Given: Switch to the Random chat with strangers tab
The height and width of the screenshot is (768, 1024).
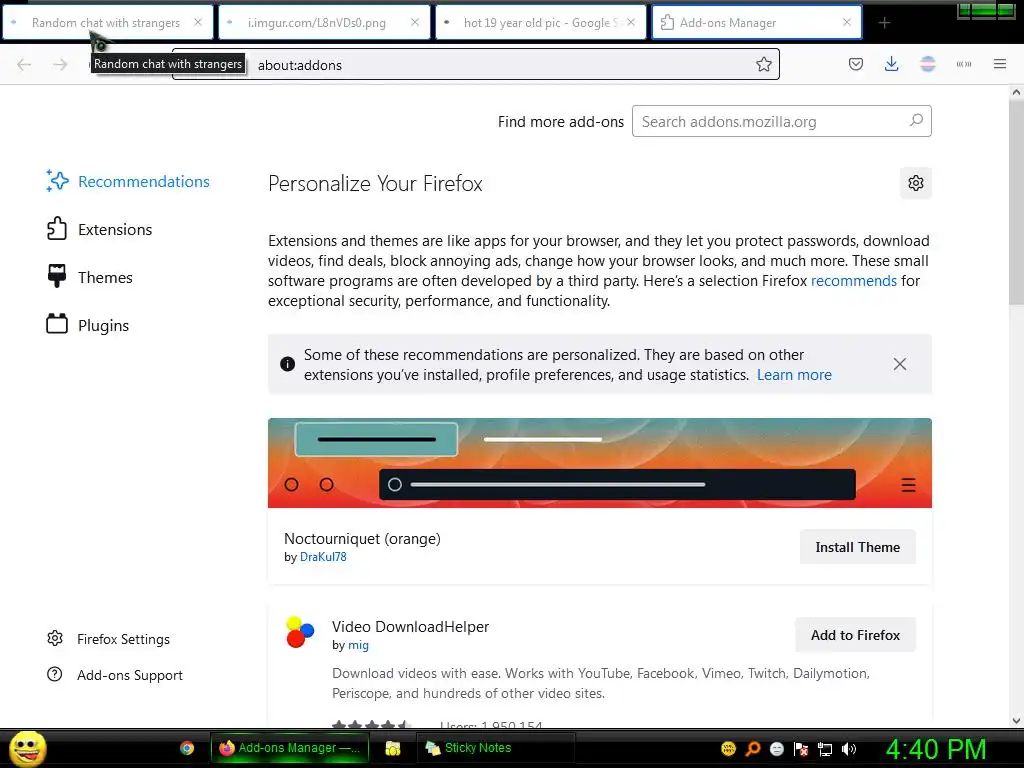Looking at the screenshot, I should [107, 22].
